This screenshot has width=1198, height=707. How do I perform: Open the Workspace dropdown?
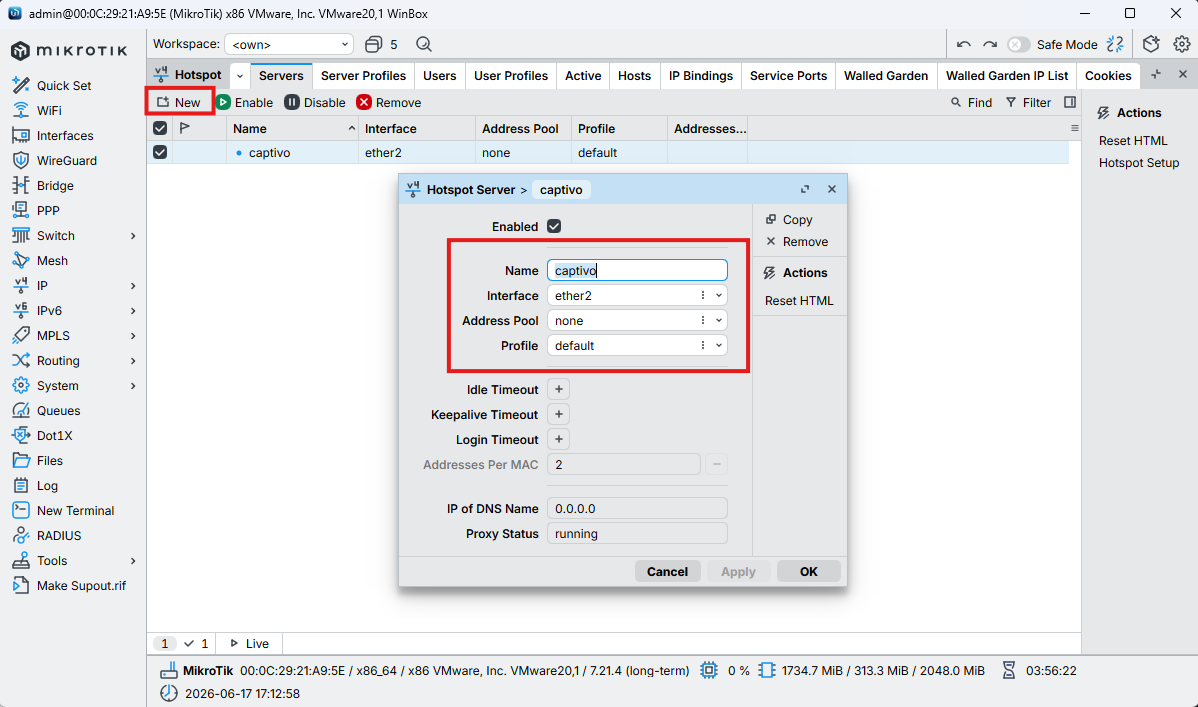289,44
